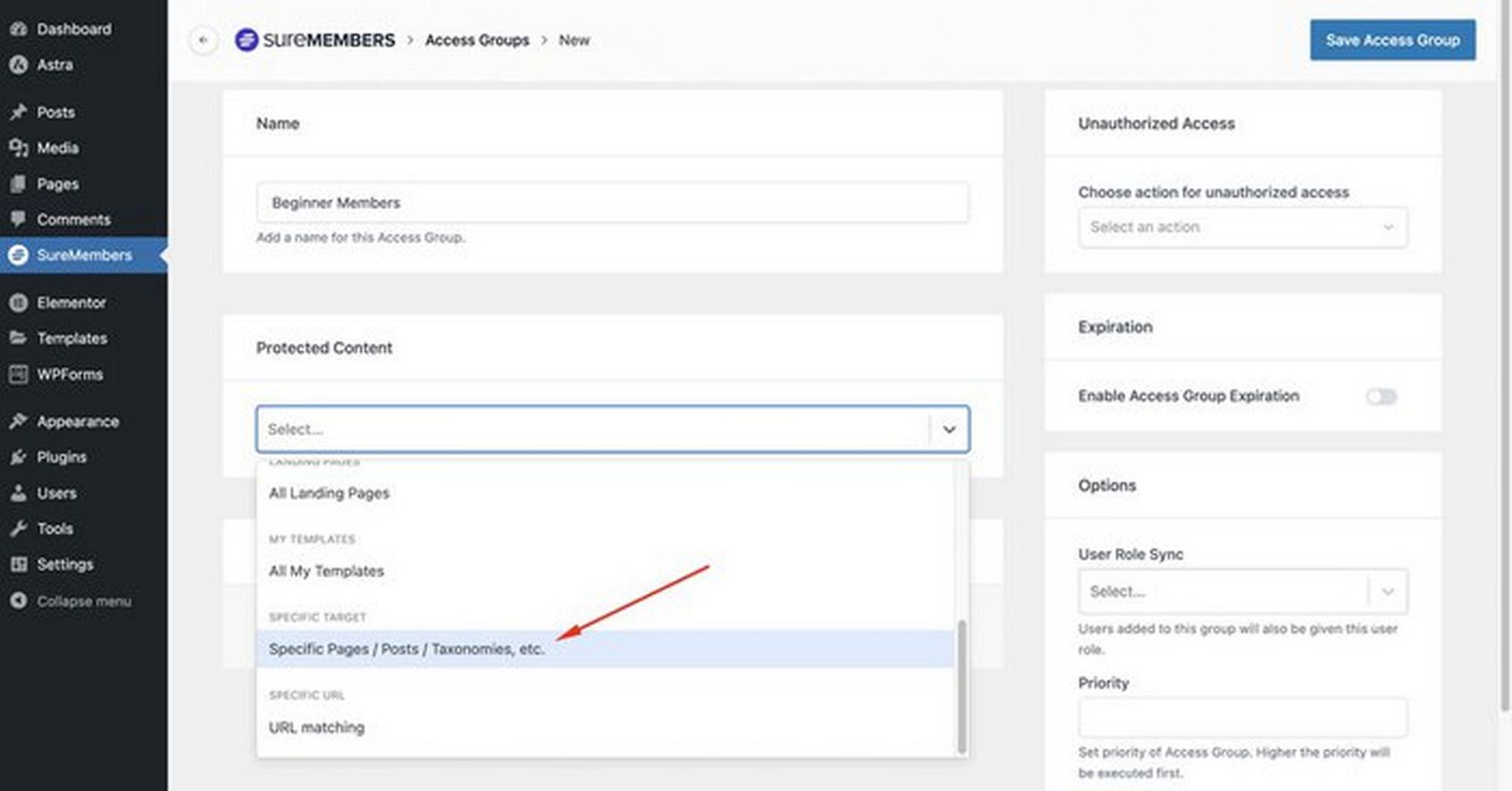Viewport: 1512px width, 791px height.
Task: Click the Name field with Beginner Members
Action: (x=613, y=203)
